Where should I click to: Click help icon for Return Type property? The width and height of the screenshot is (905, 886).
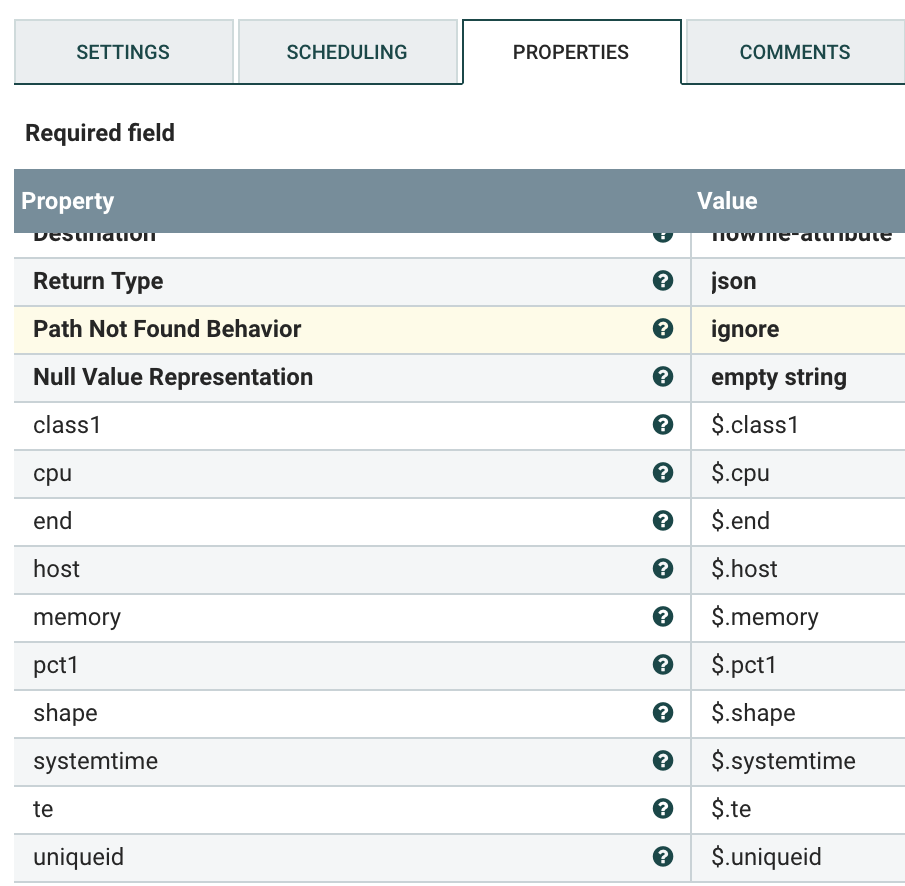click(x=662, y=281)
